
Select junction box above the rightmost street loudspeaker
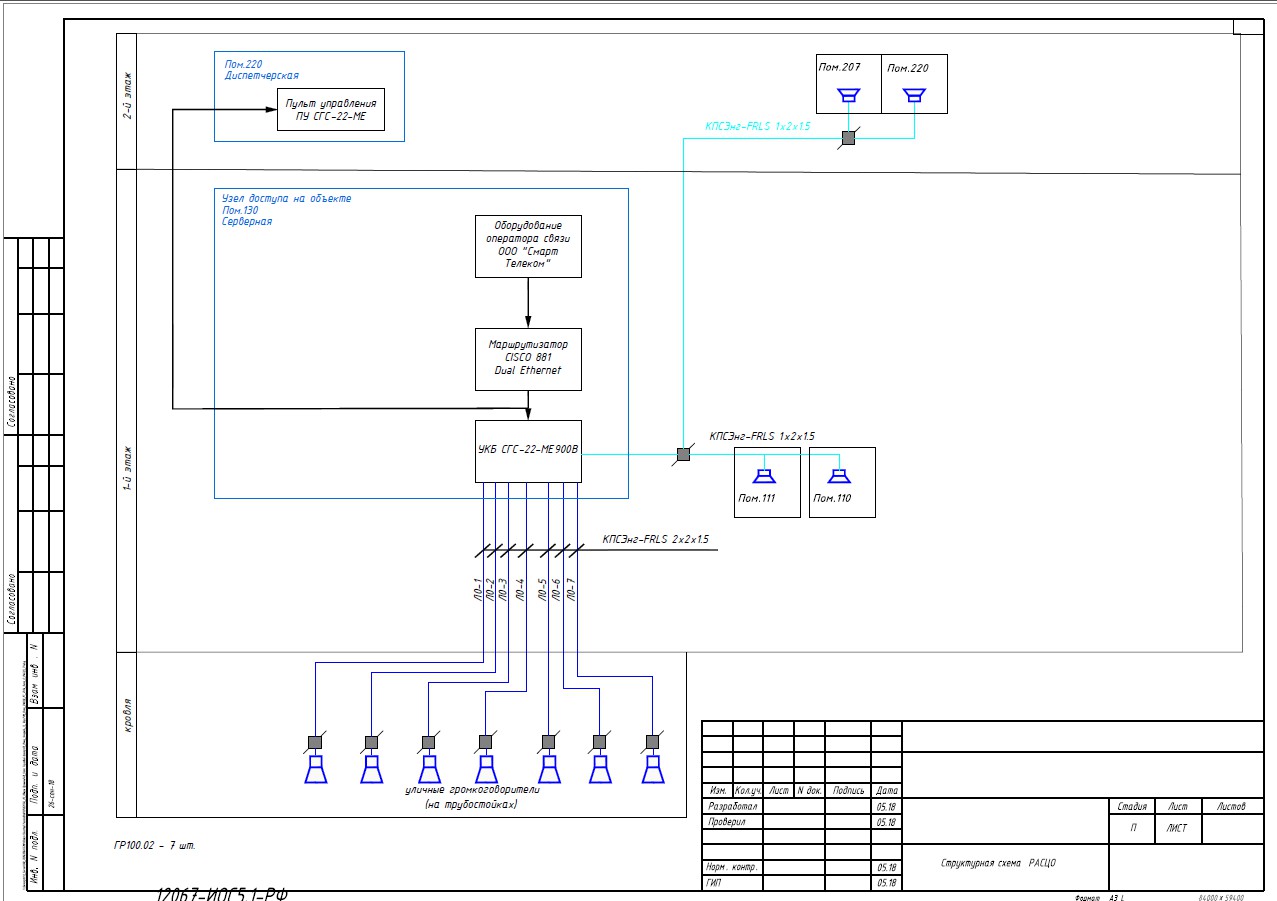652,742
